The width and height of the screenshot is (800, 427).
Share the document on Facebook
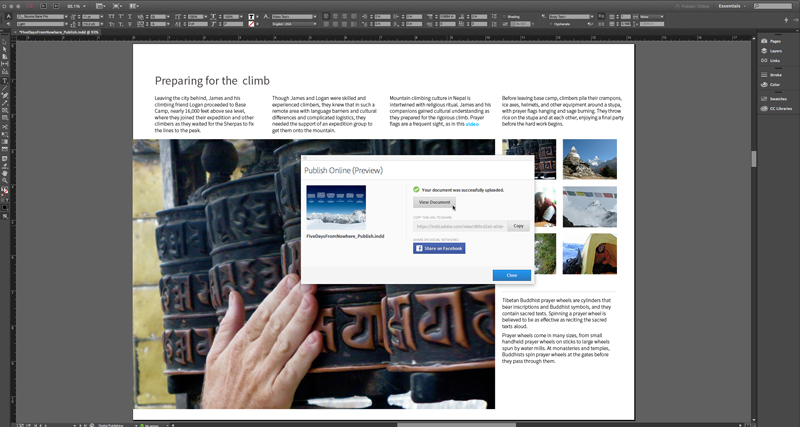[x=440, y=248]
